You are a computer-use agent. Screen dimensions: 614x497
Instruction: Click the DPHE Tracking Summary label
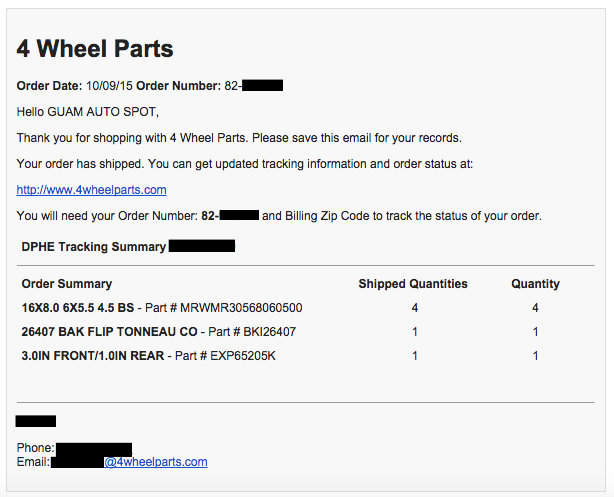tap(94, 247)
